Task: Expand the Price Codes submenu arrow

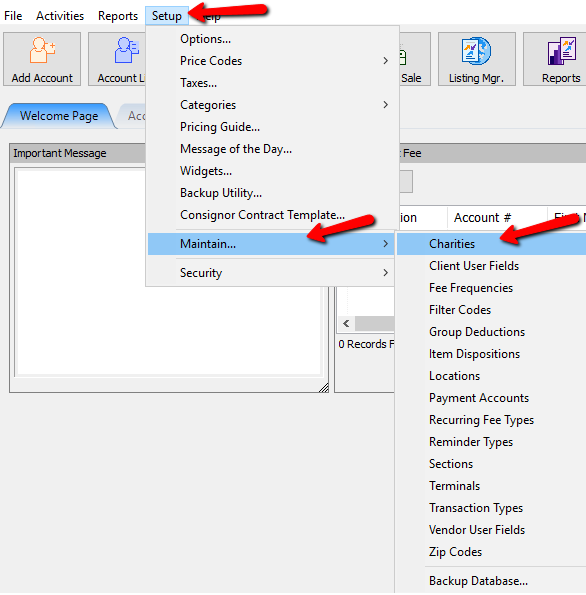Action: [x=386, y=61]
